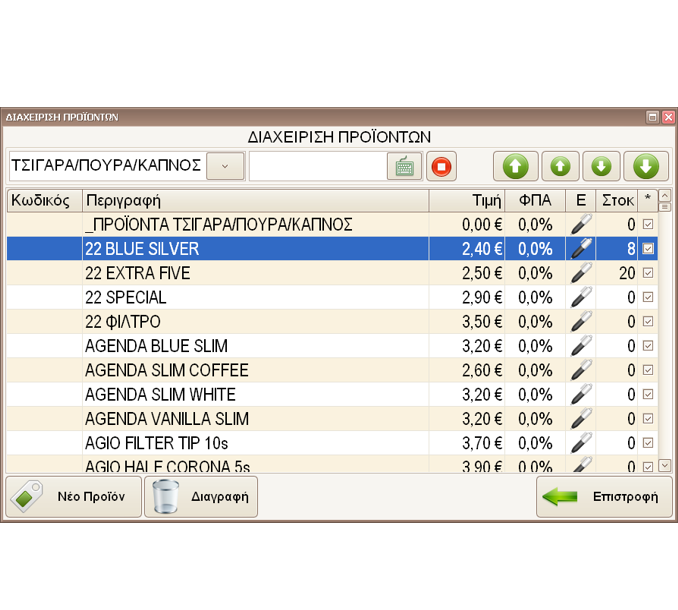Select AGENDA SLIM WHITE description

pos(160,394)
